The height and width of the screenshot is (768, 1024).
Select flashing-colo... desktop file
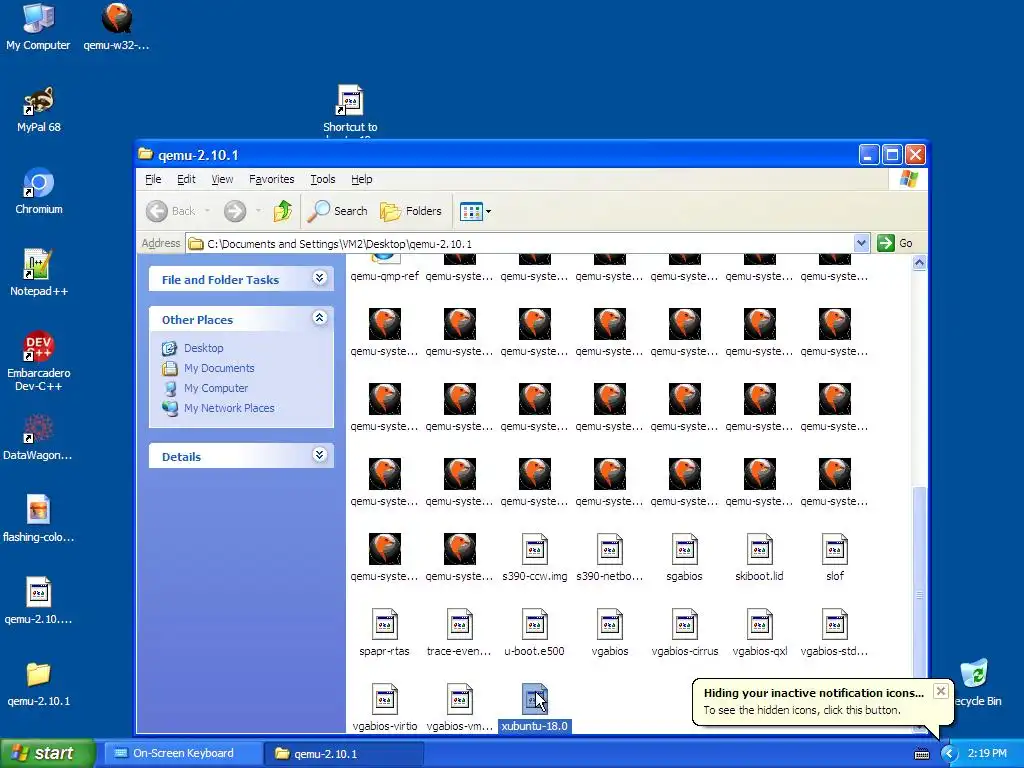pyautogui.click(x=39, y=519)
